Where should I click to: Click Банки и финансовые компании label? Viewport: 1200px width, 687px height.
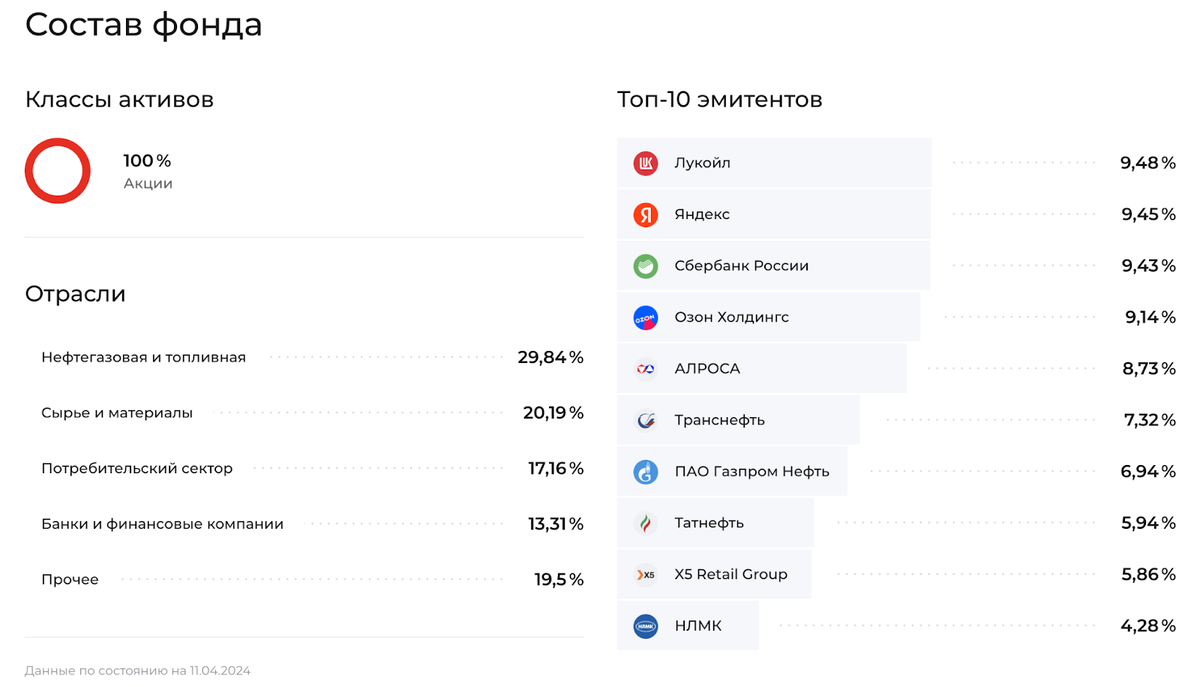pos(162,524)
